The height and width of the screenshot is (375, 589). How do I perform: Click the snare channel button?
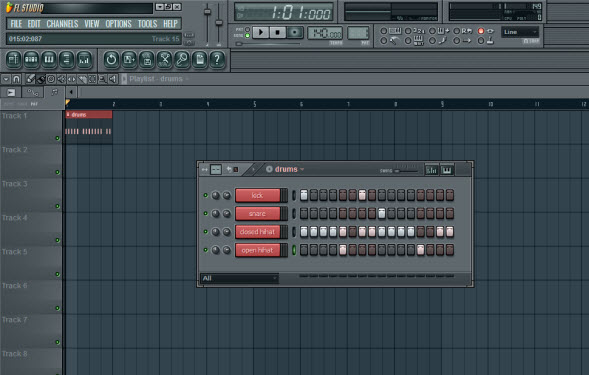(x=258, y=213)
